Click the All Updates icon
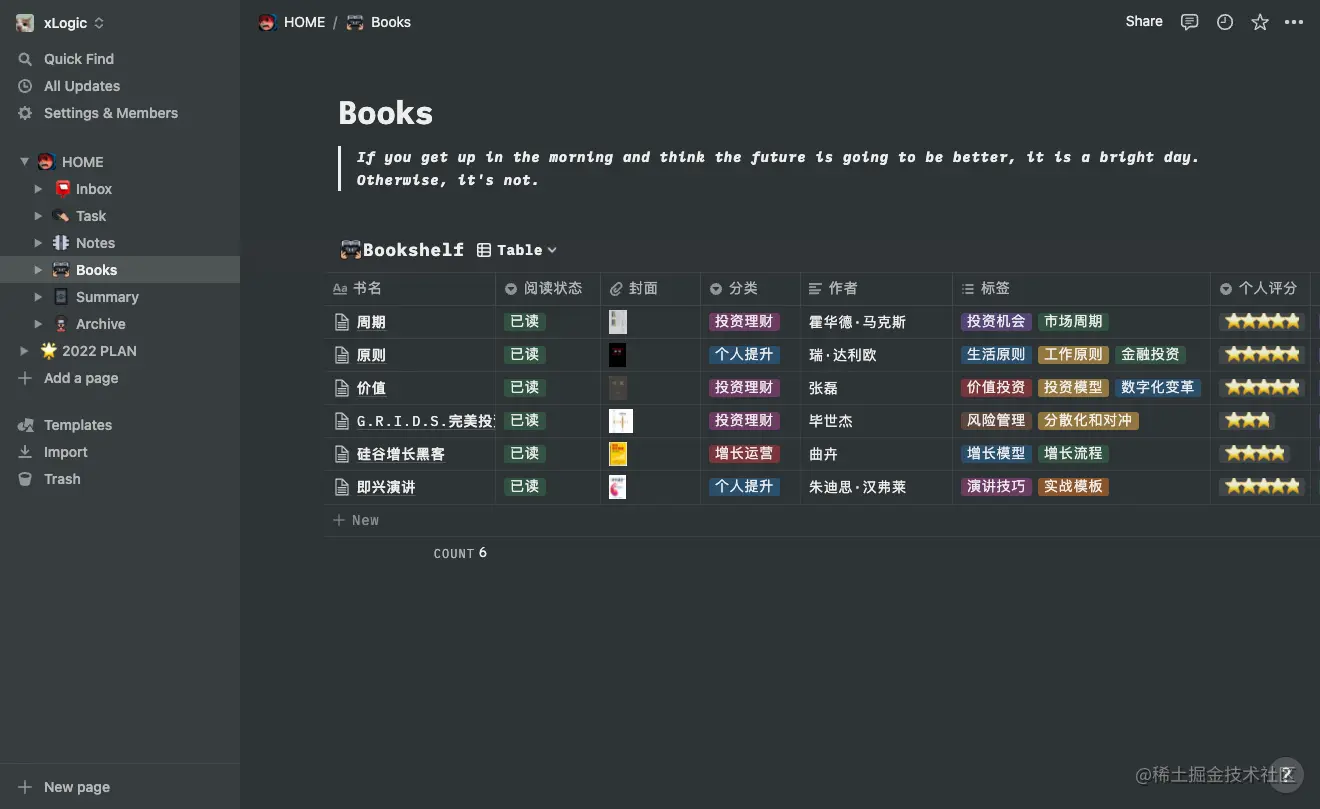Viewport: 1320px width, 809px height. click(24, 86)
